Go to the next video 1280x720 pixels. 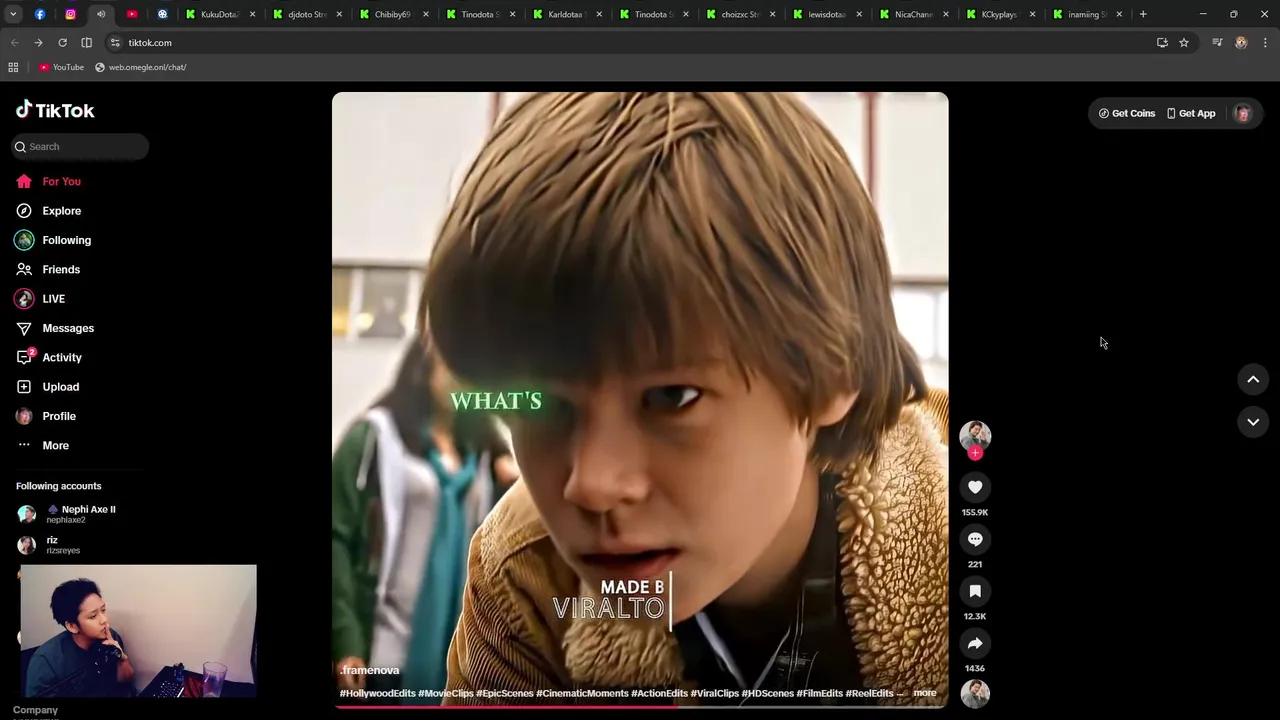[1253, 422]
